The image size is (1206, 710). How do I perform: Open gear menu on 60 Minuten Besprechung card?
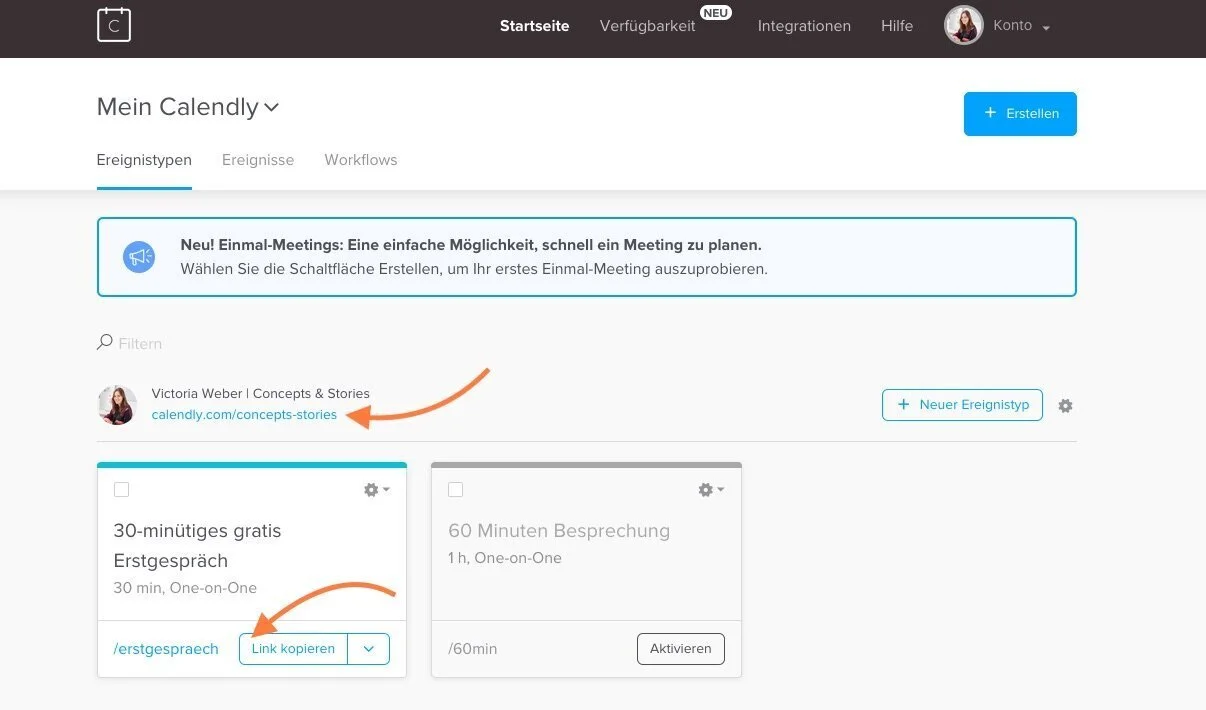click(711, 490)
